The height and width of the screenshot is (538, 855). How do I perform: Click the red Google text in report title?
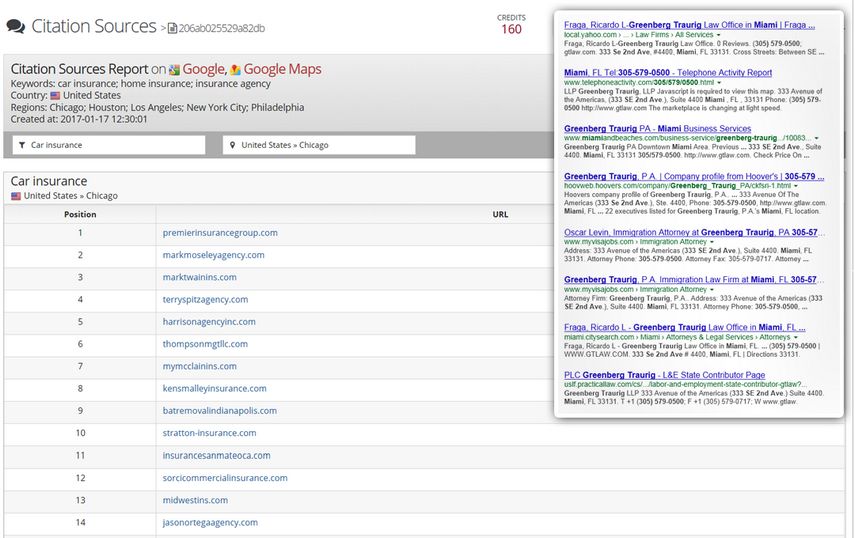click(203, 69)
